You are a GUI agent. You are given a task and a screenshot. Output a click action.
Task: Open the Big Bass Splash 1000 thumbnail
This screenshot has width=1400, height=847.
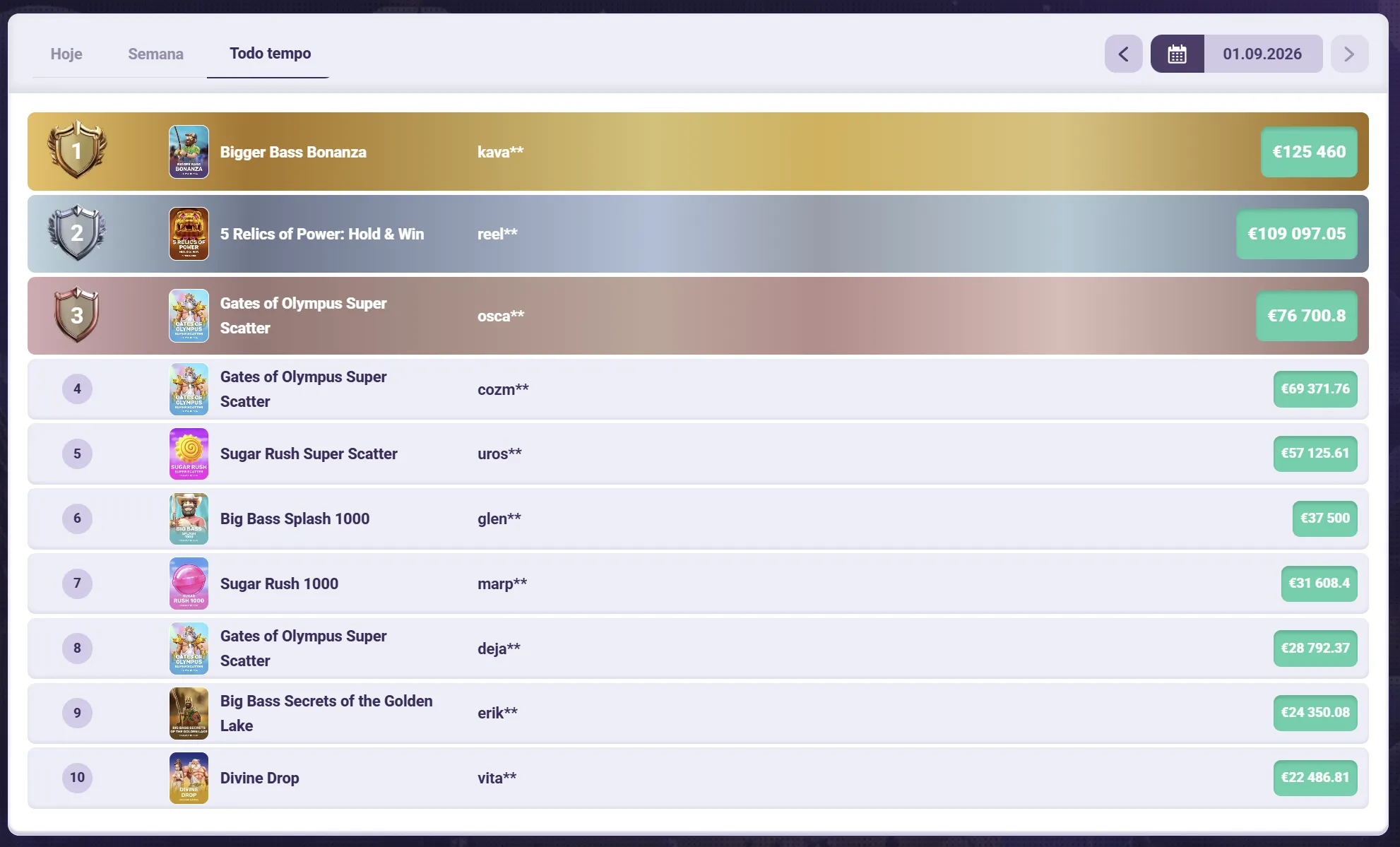[189, 519]
